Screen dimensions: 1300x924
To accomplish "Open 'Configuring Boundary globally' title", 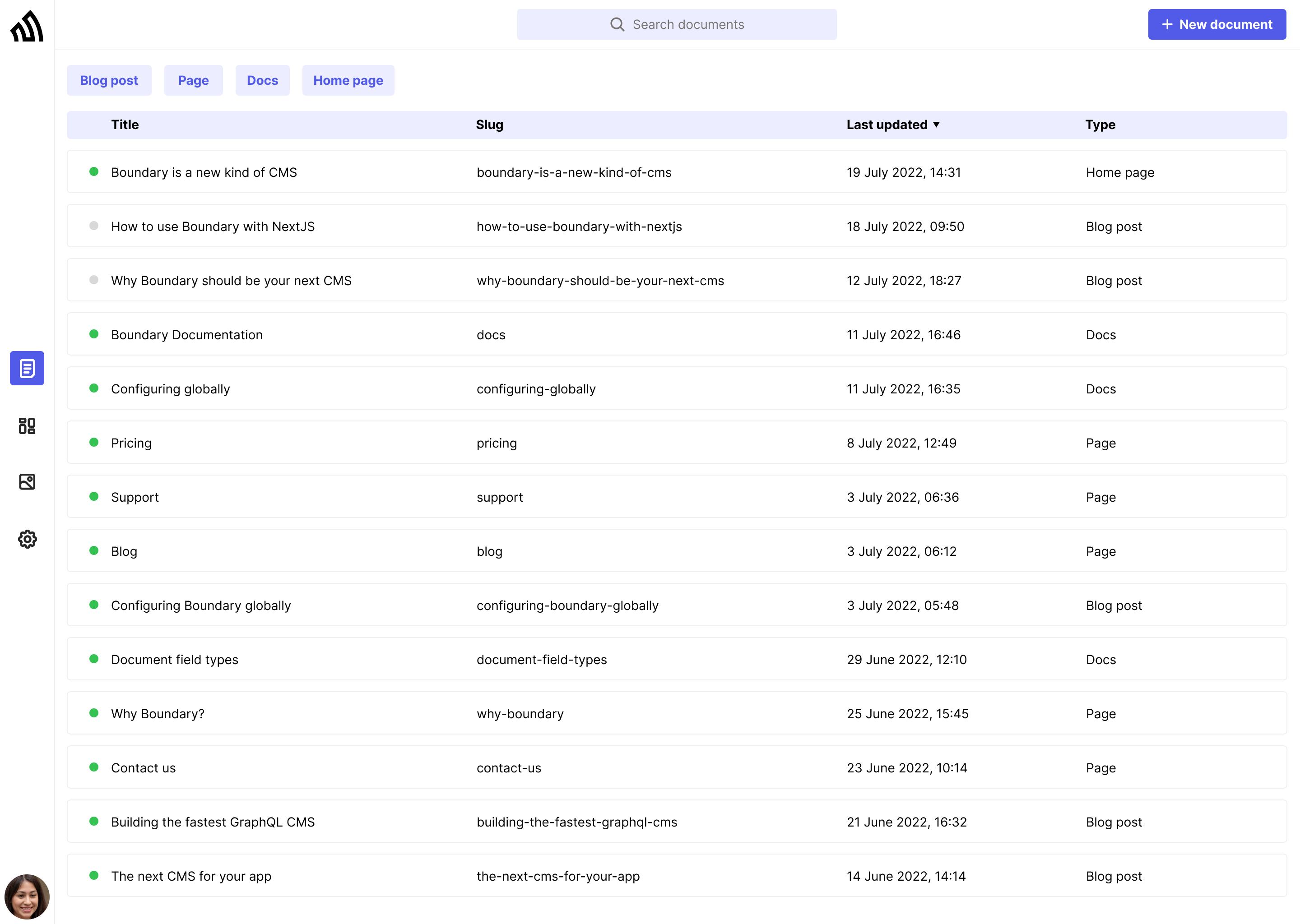I will pyautogui.click(x=201, y=605).
